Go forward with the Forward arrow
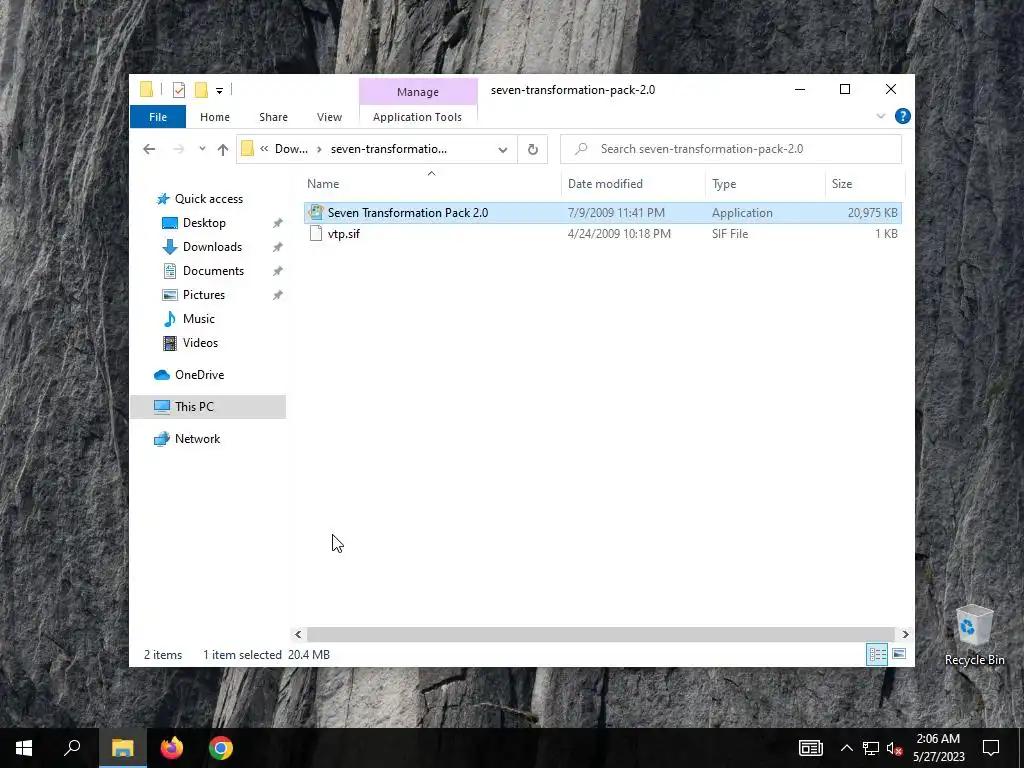1024x768 pixels. (178, 149)
